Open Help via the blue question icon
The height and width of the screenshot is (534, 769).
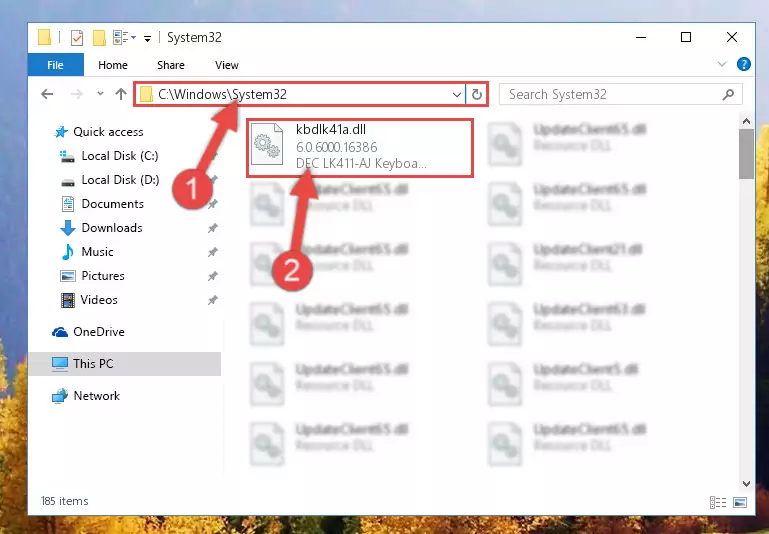743,64
